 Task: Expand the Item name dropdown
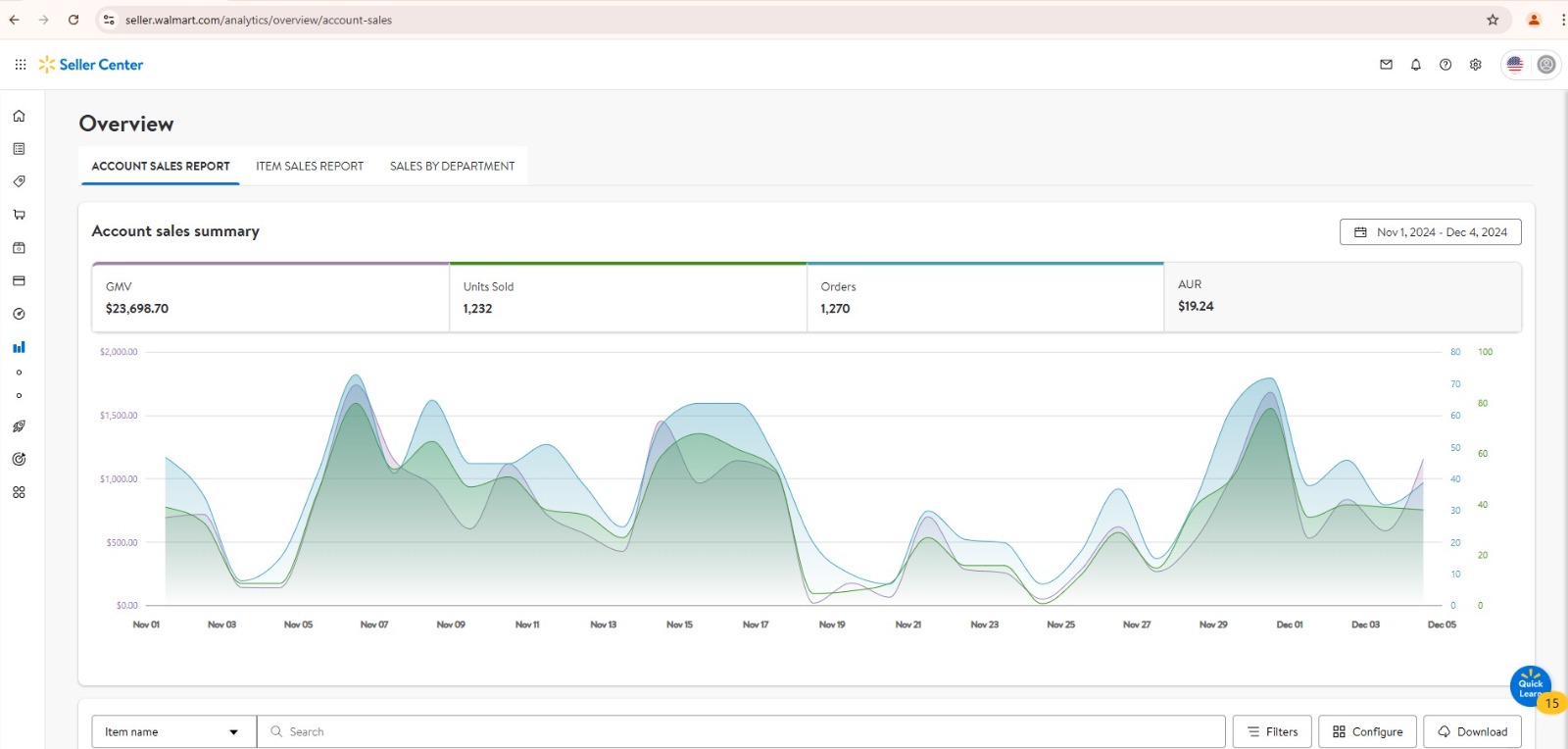(173, 731)
